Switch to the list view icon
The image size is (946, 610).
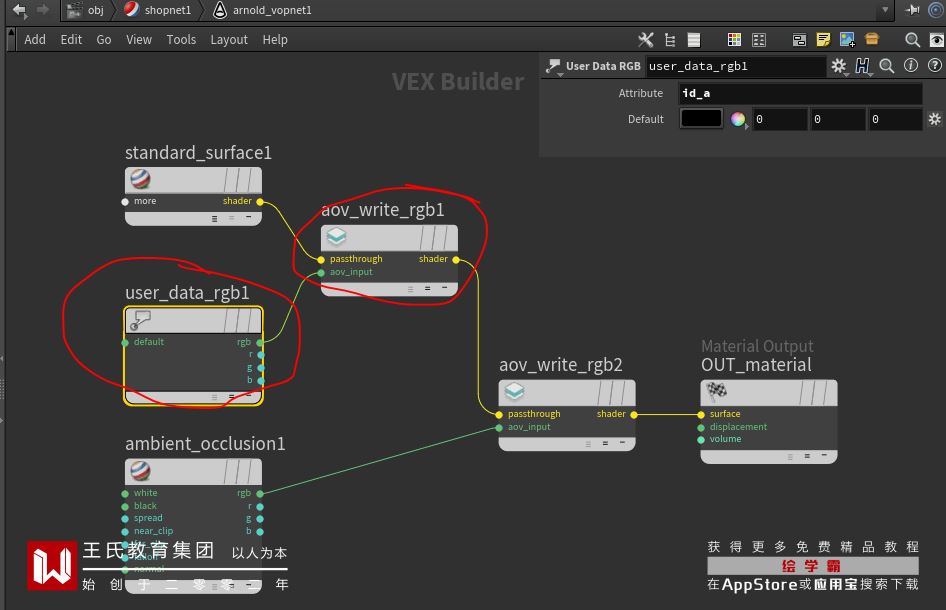694,40
